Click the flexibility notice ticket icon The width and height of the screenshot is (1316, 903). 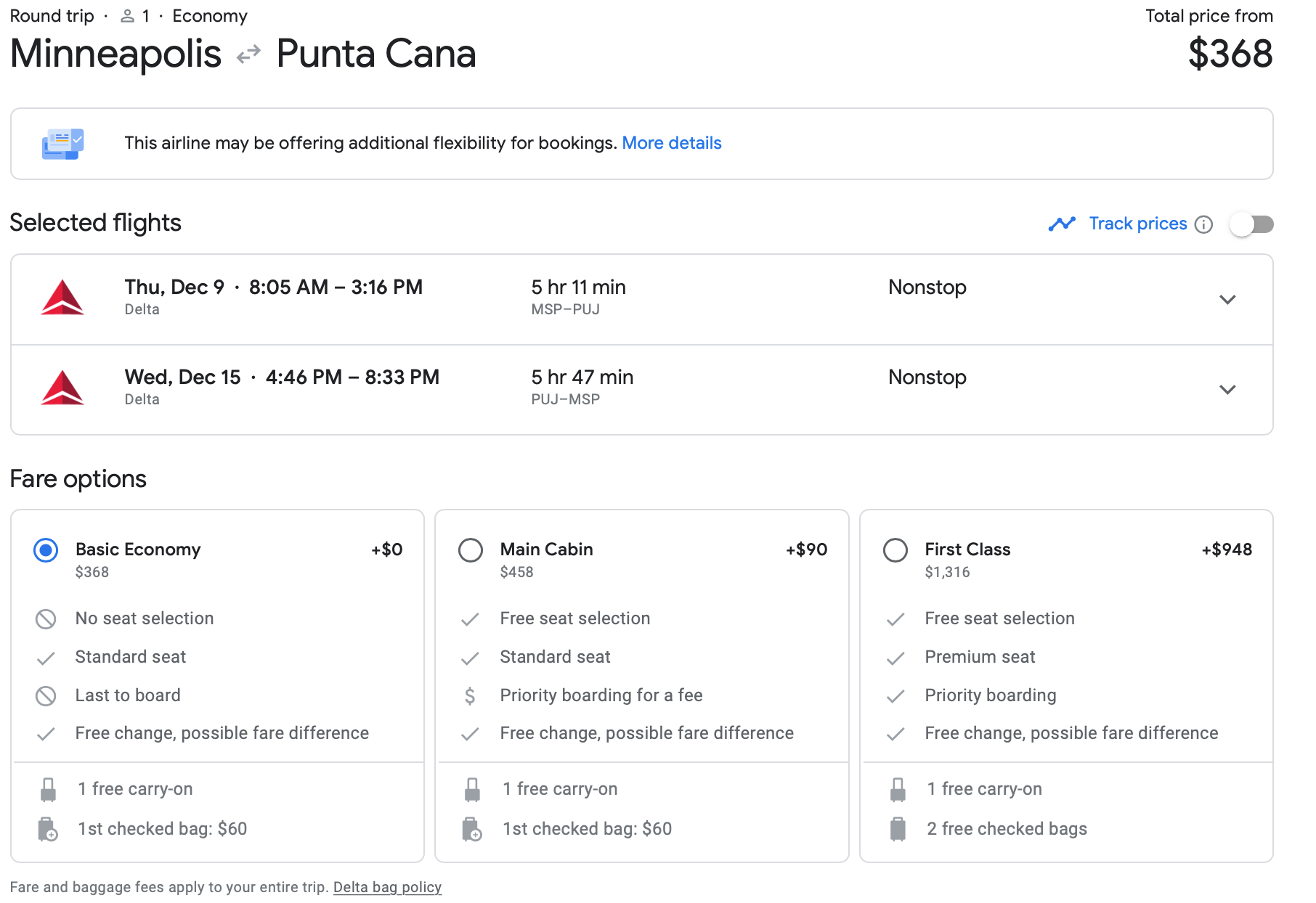pos(62,144)
